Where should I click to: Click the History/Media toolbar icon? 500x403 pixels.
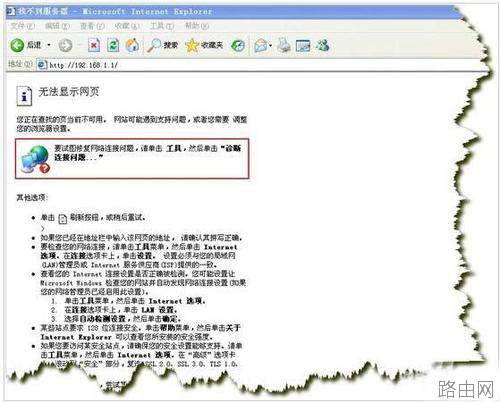point(238,46)
